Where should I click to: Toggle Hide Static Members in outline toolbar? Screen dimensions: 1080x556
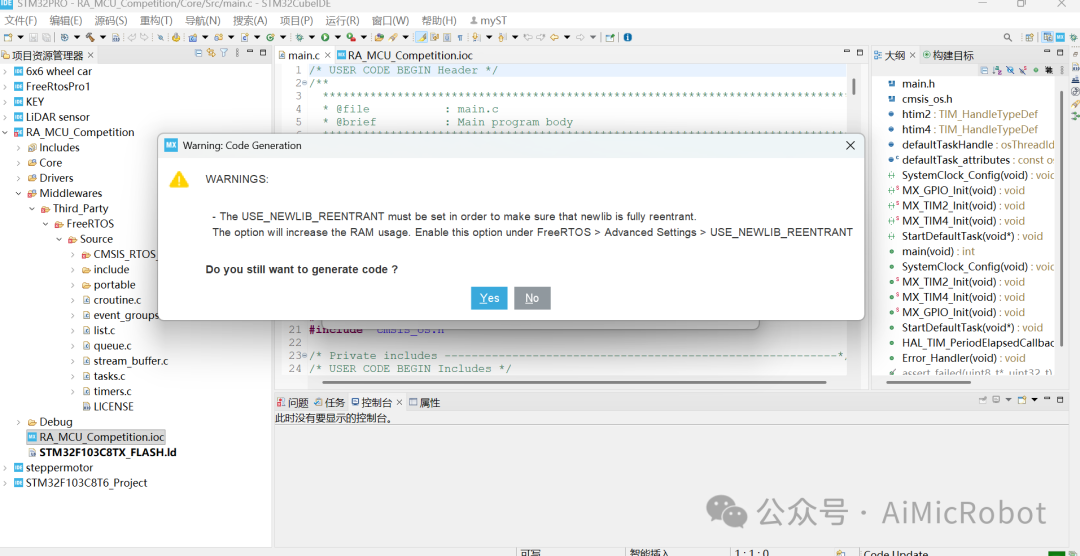pos(1023,70)
